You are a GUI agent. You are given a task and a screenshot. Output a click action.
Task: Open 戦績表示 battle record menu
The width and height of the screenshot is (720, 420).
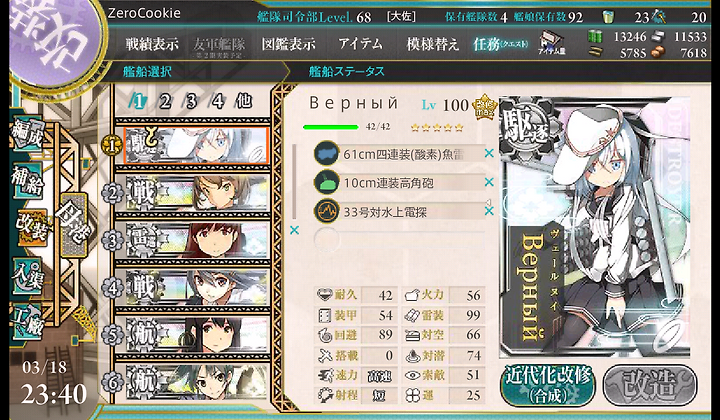point(152,44)
